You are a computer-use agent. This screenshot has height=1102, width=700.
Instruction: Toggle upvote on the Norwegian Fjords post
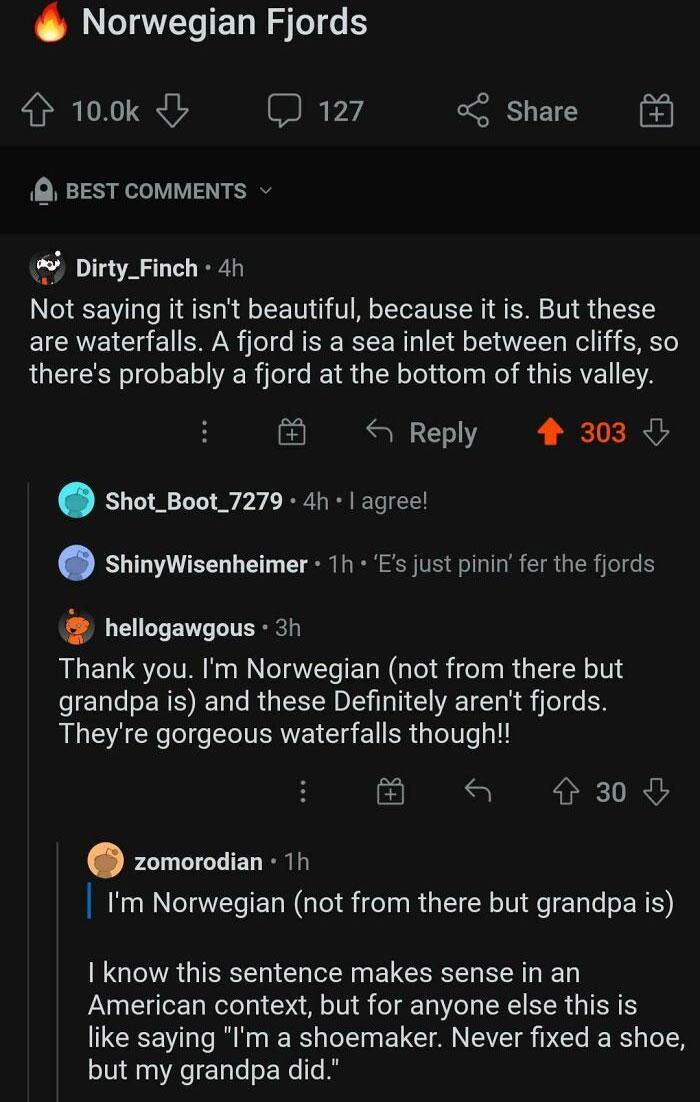(x=37, y=109)
